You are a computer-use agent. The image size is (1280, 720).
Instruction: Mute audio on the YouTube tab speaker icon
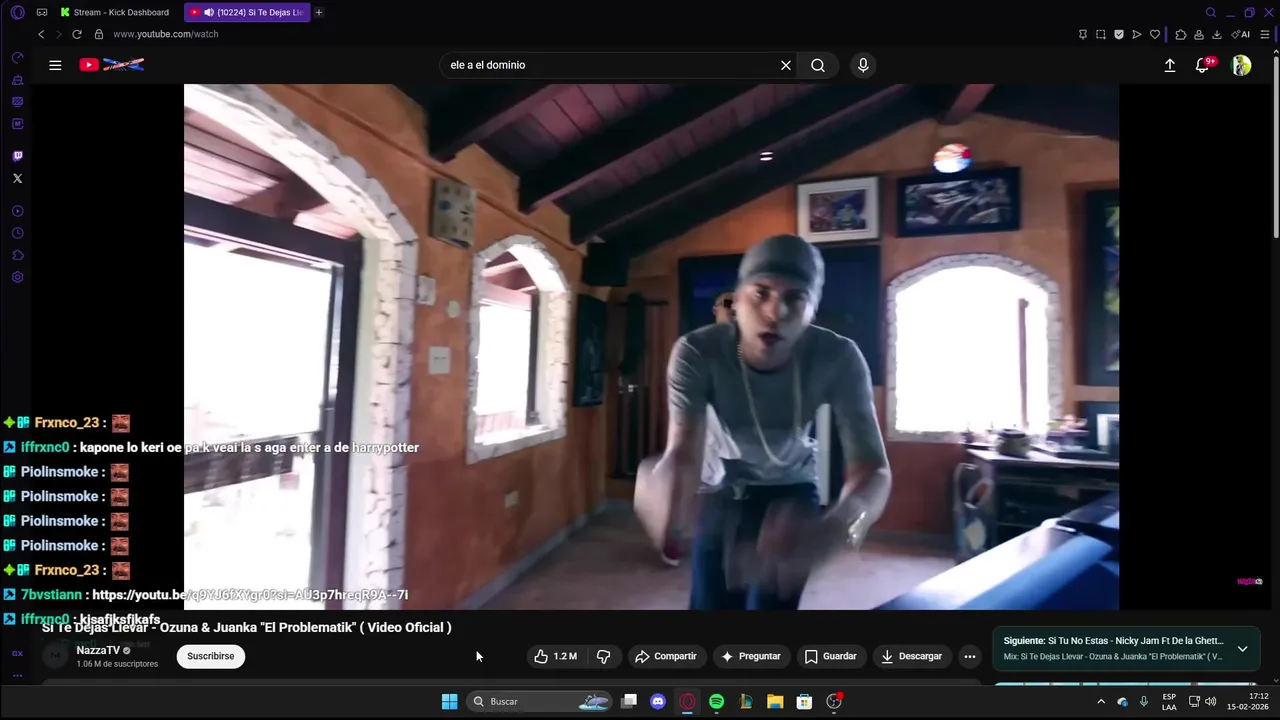[x=208, y=12]
